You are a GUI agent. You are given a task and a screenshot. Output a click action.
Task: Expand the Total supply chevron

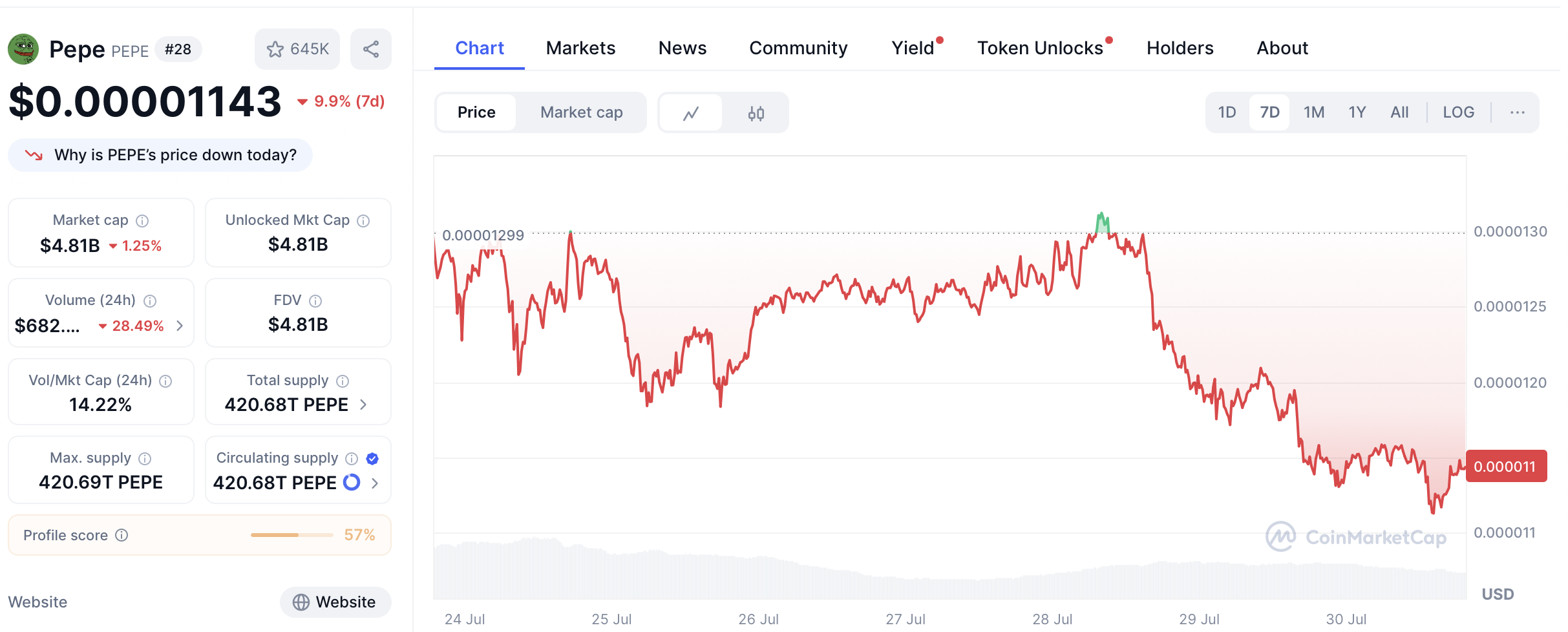coord(363,405)
